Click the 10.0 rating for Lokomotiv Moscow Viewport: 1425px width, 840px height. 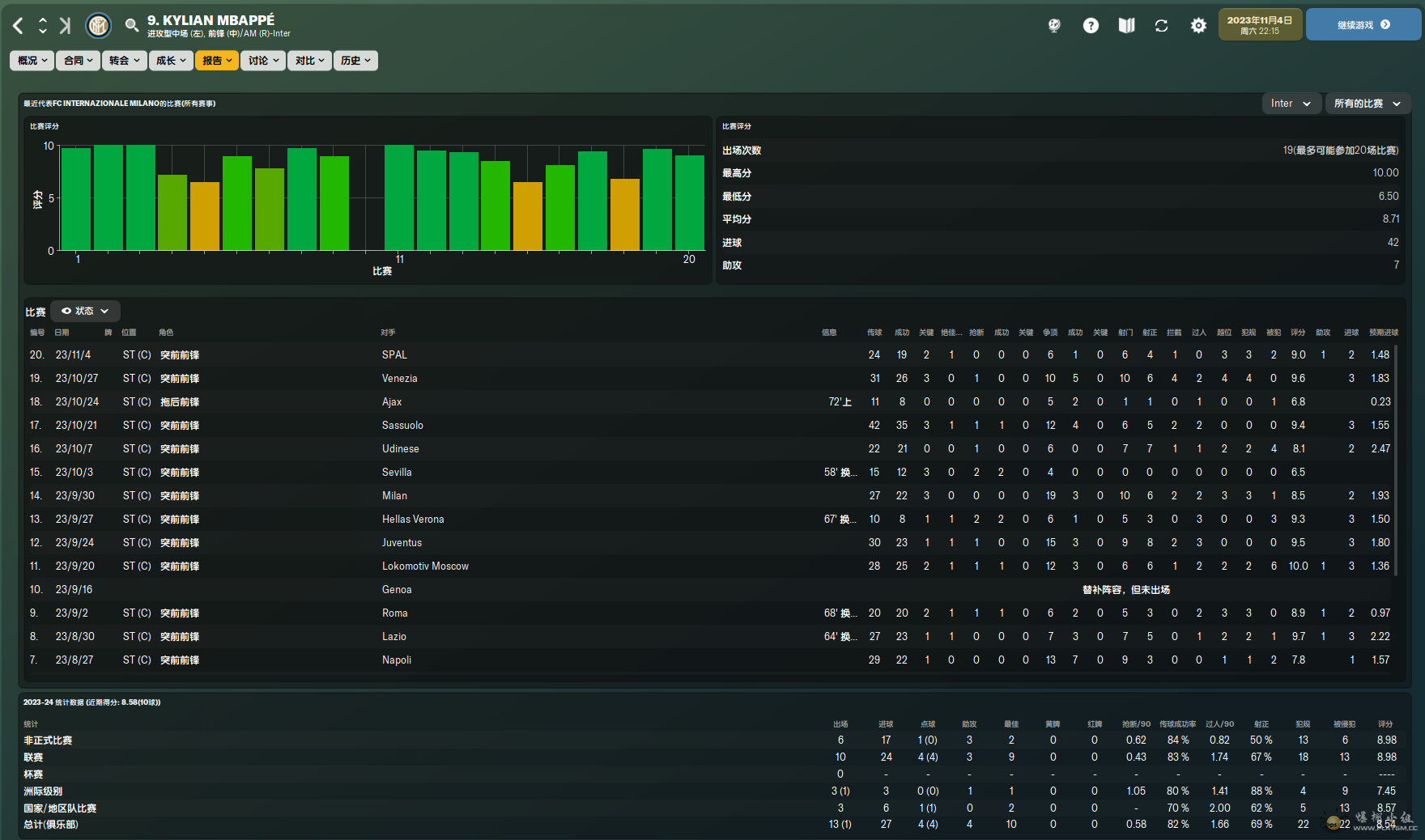(x=1298, y=566)
